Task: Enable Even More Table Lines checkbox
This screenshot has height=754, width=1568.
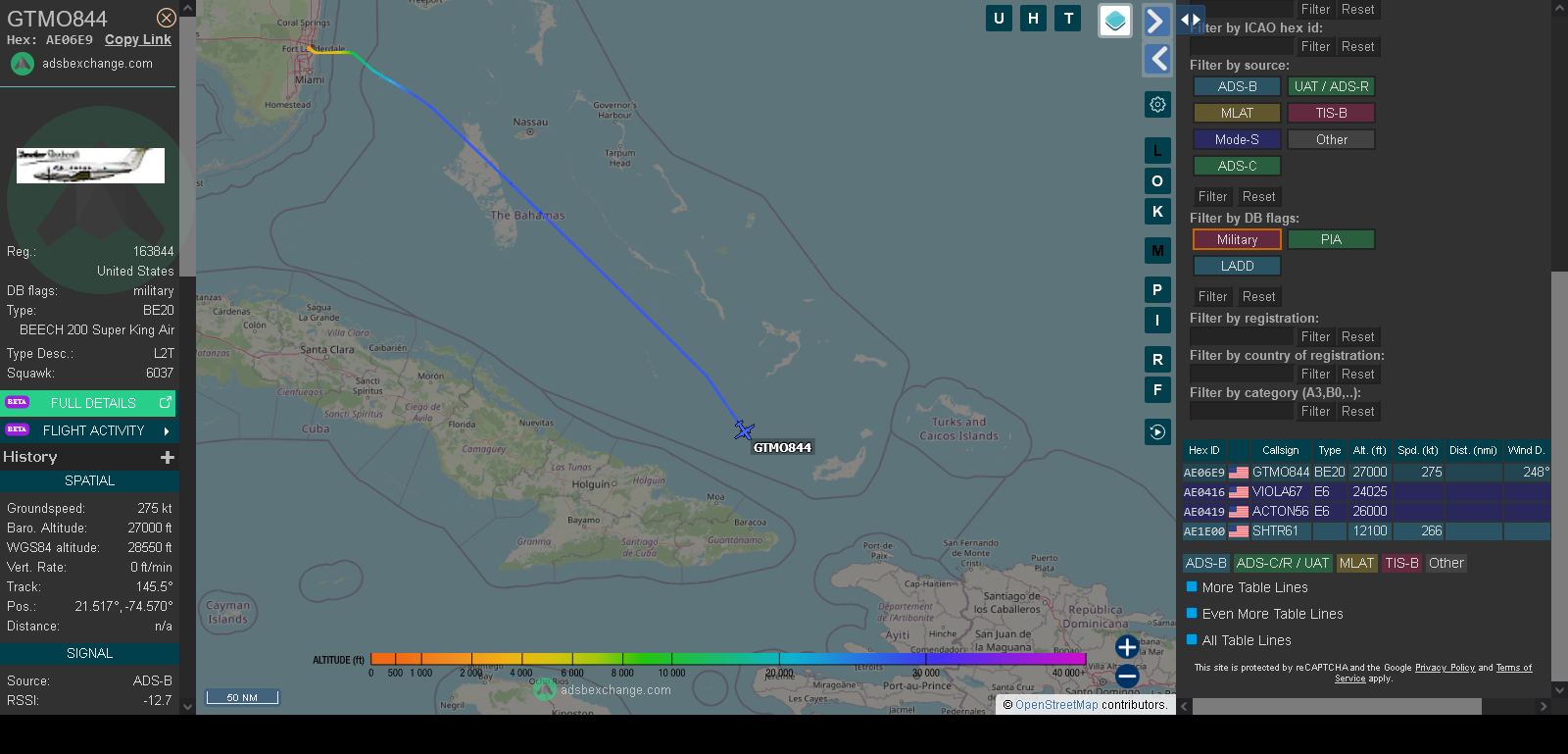Action: point(1192,613)
